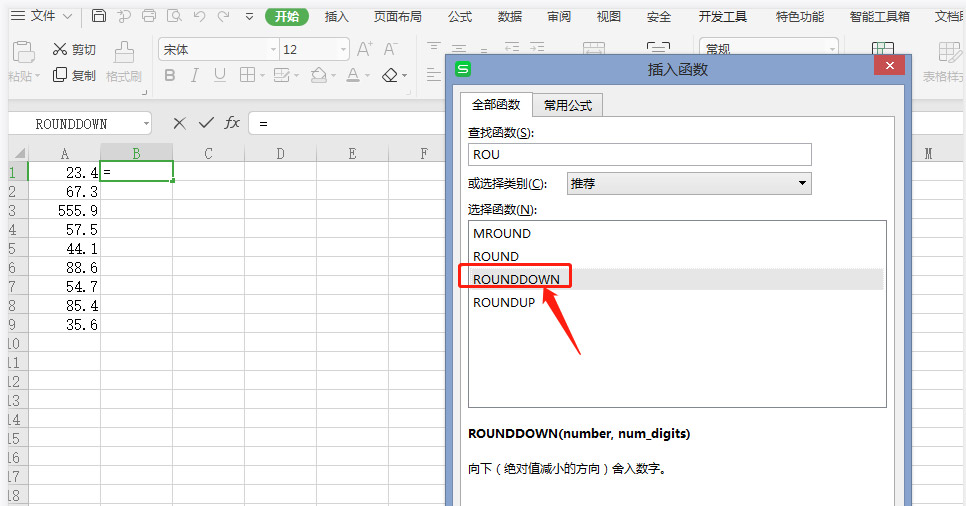Open the category 推荐 combo box
The width and height of the screenshot is (966, 506).
(x=689, y=183)
